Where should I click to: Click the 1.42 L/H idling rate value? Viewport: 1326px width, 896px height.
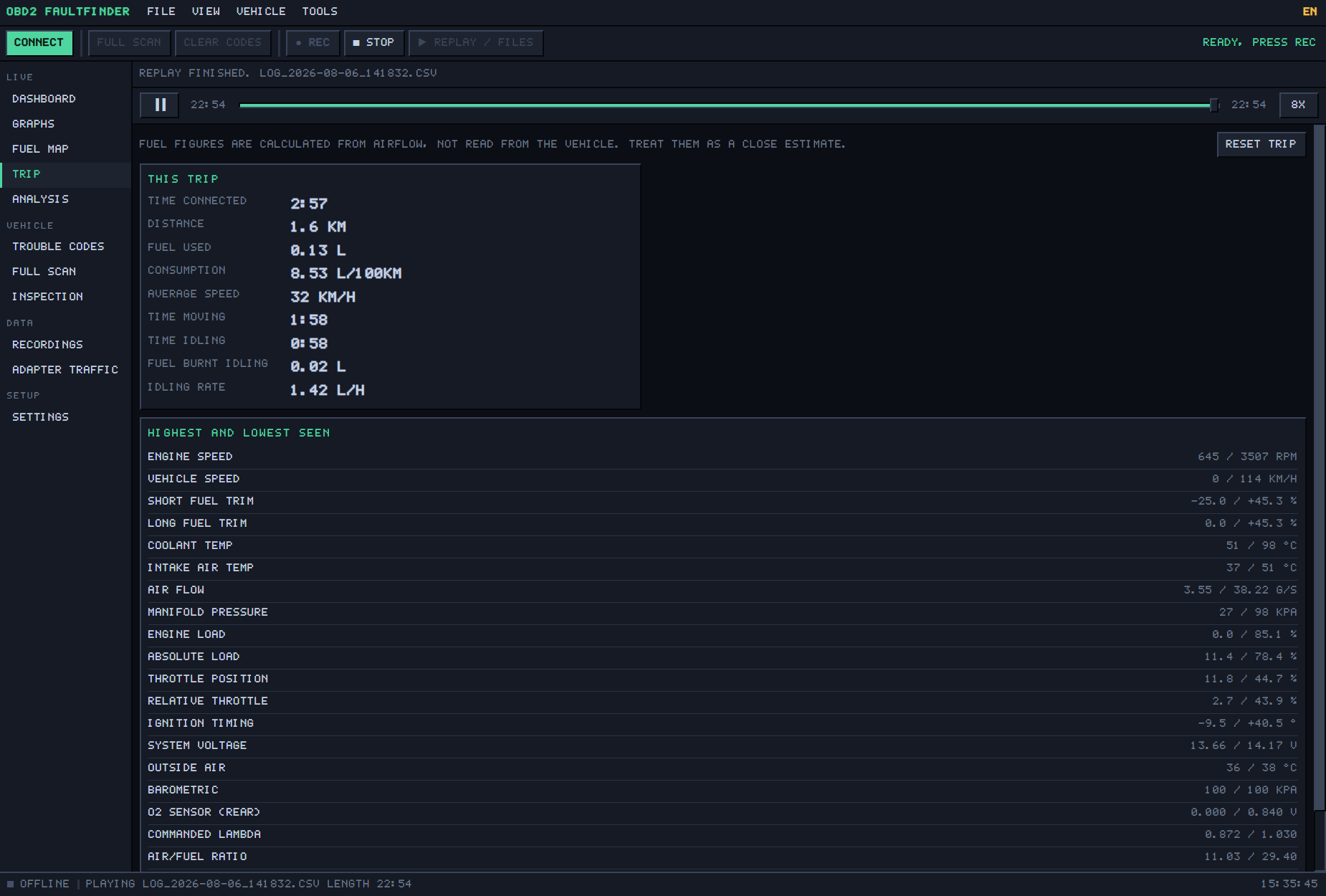click(x=327, y=390)
